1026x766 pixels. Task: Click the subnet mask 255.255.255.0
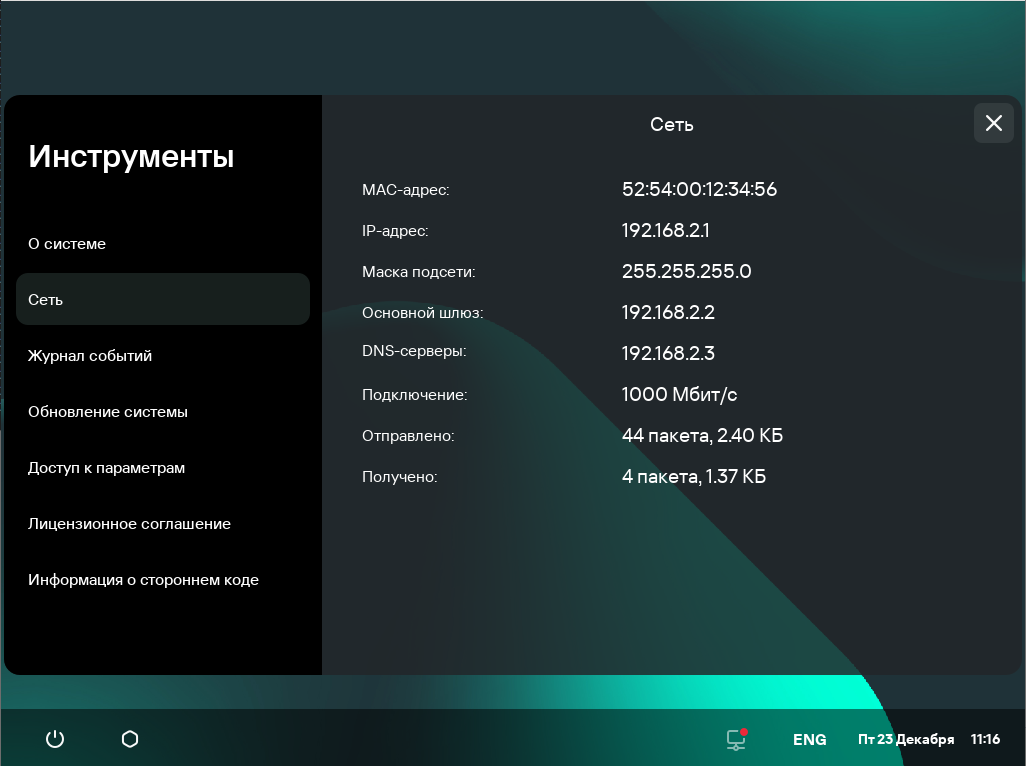point(686,271)
